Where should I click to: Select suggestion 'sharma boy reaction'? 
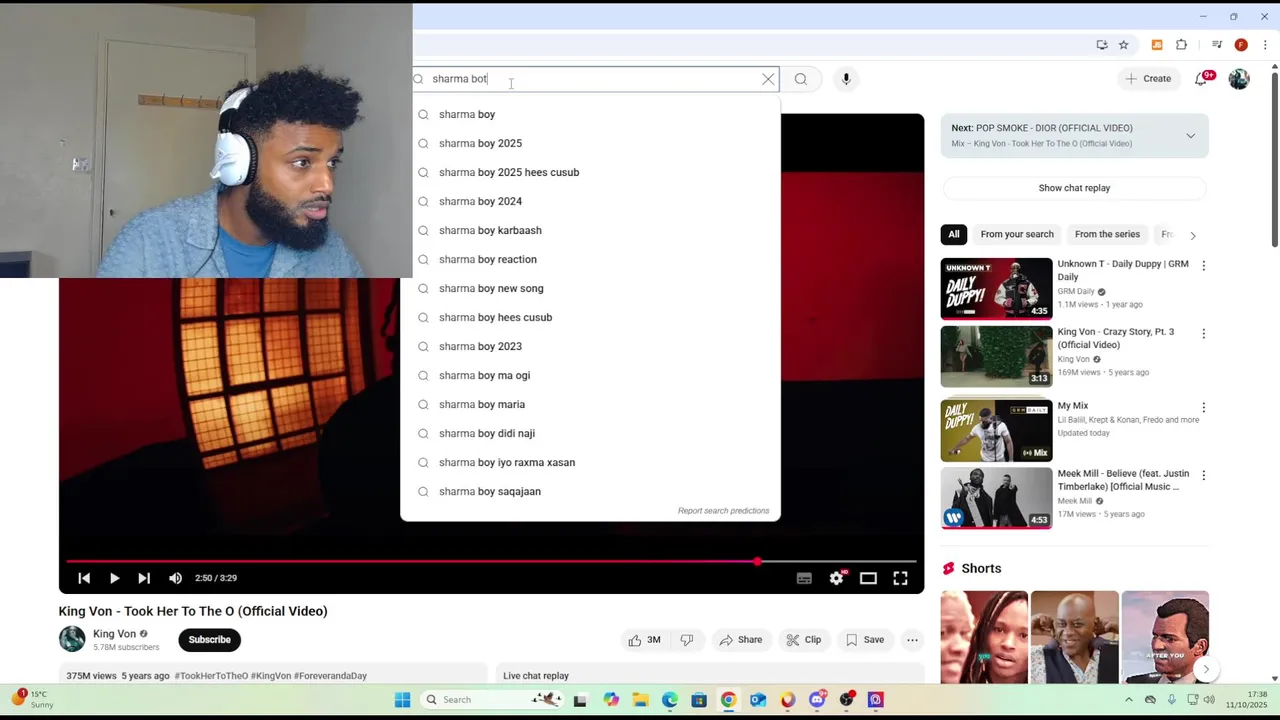tap(590, 259)
